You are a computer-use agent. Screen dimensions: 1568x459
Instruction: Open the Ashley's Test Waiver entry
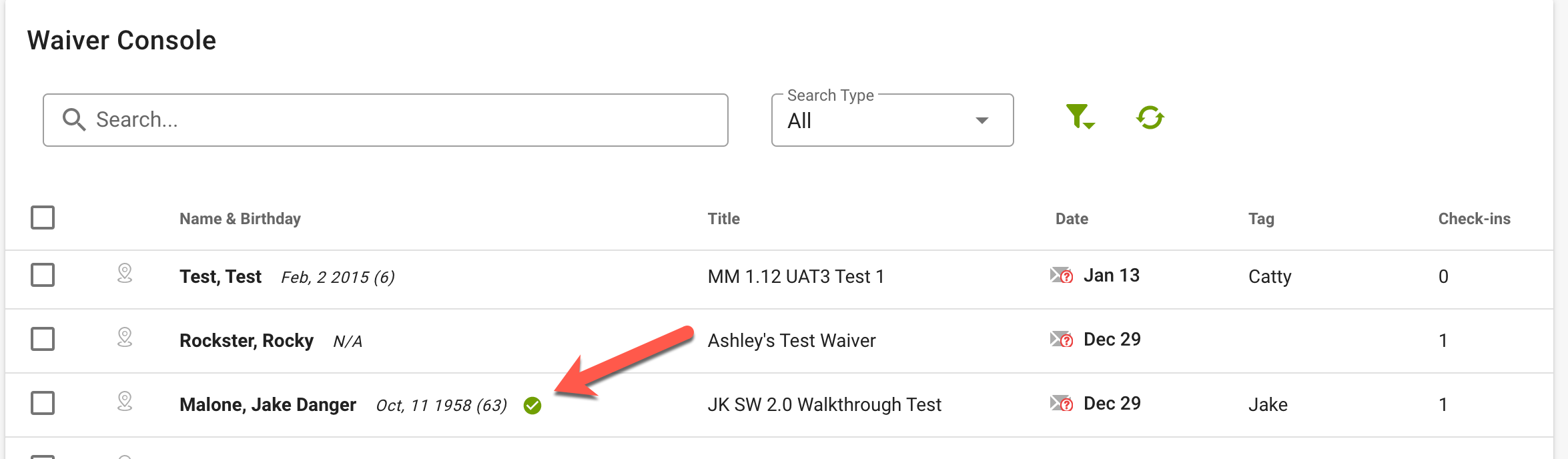click(791, 341)
